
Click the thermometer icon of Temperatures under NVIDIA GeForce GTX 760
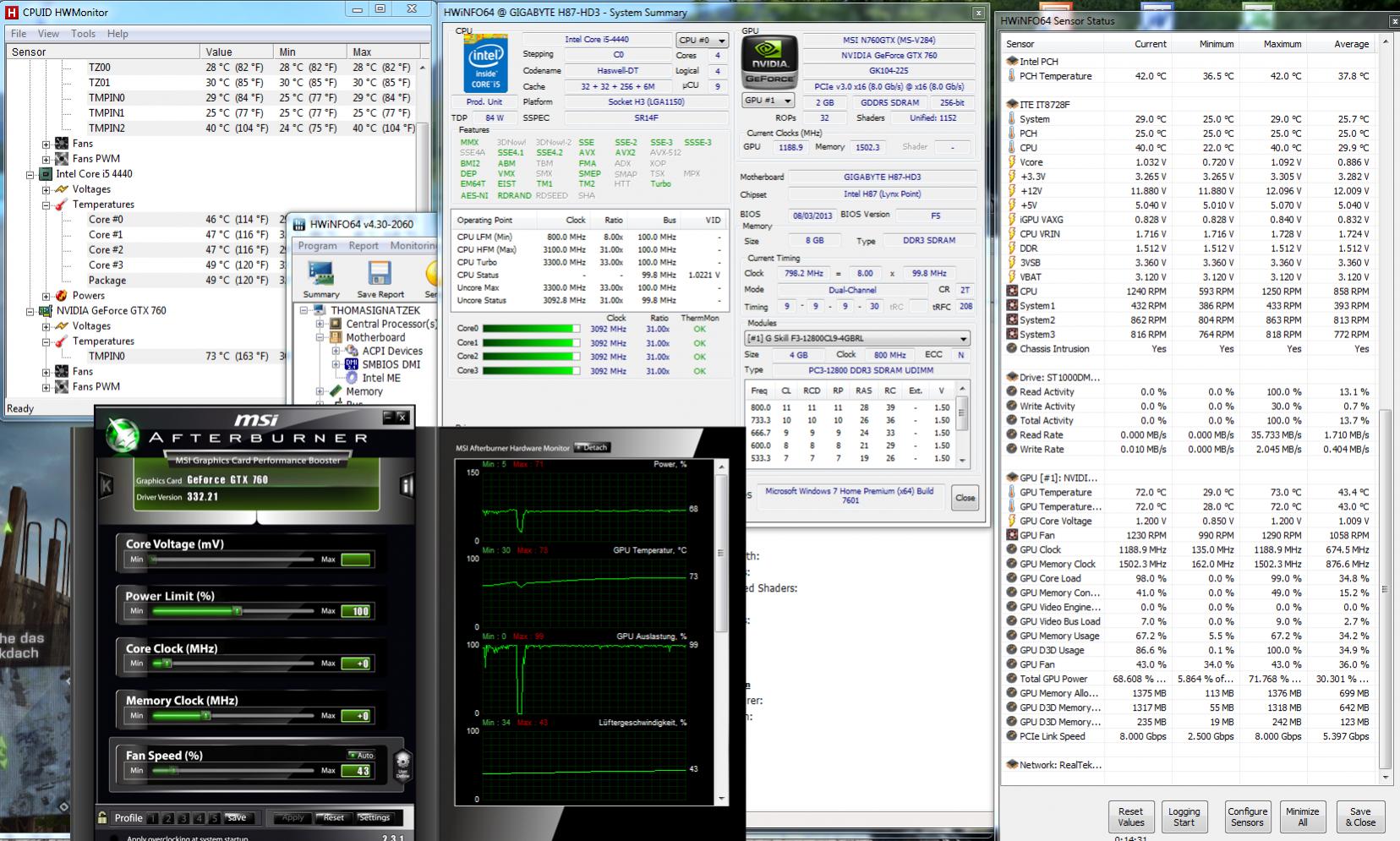(62, 341)
